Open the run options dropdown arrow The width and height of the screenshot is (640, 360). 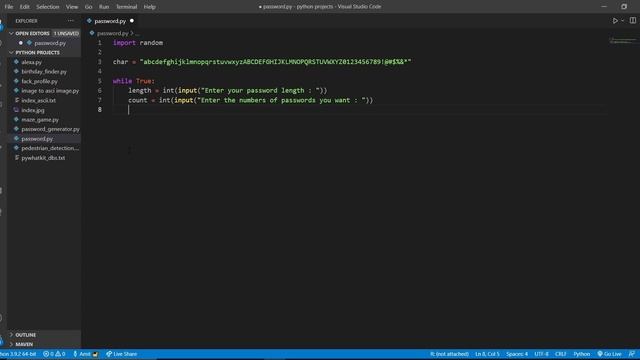622,20
